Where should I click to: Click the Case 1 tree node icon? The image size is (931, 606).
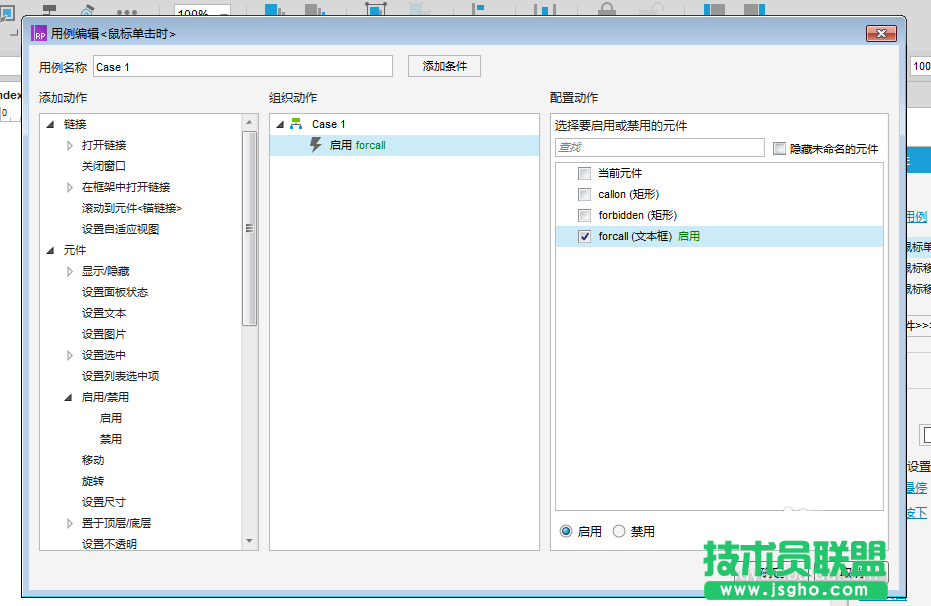[296, 124]
